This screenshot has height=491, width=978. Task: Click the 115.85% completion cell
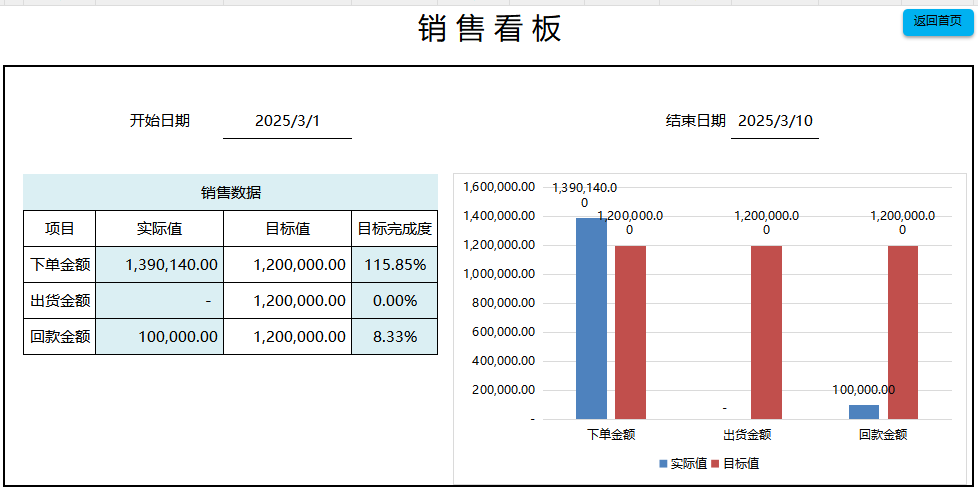(395, 265)
